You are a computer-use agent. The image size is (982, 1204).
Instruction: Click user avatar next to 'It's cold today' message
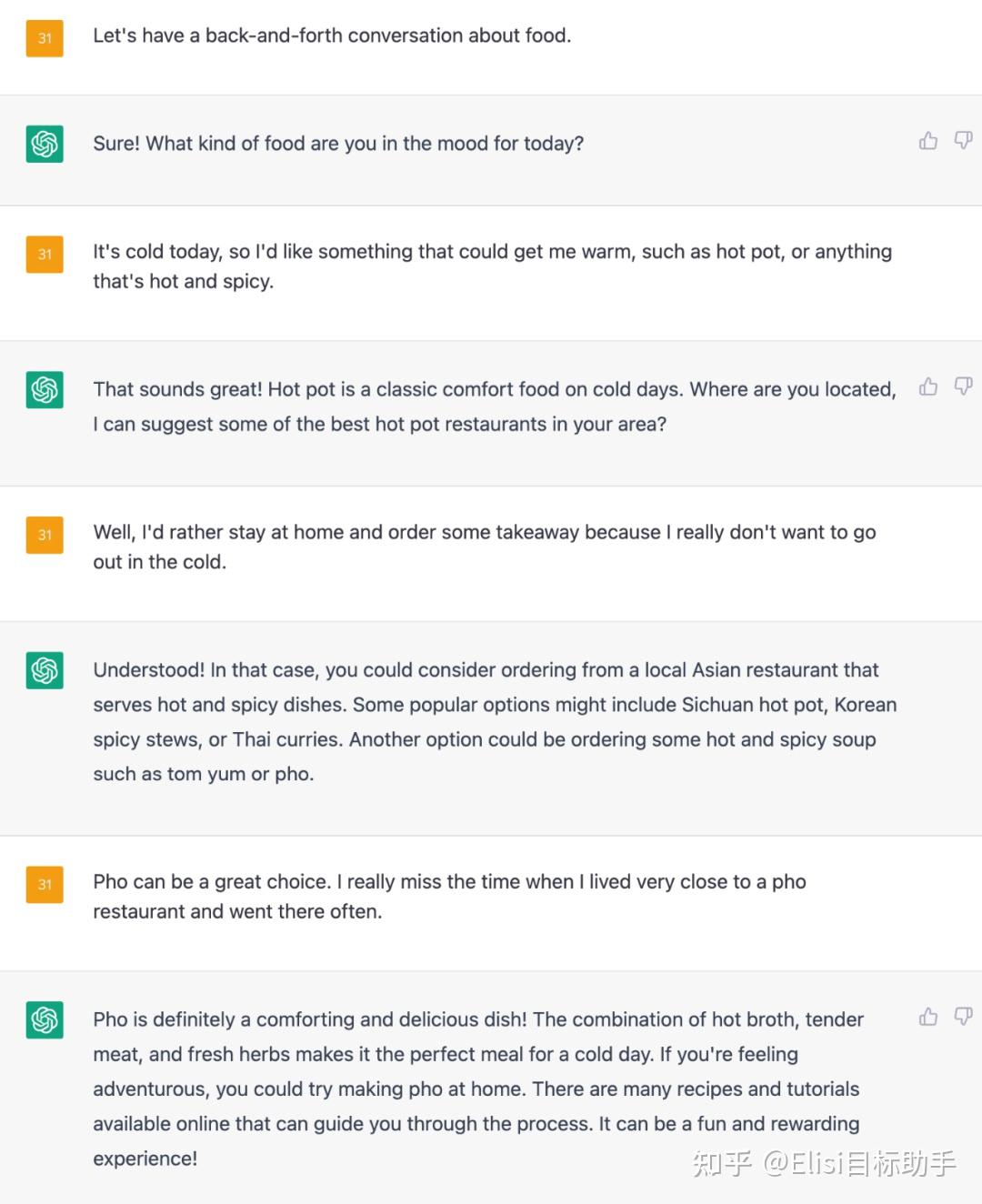45,255
